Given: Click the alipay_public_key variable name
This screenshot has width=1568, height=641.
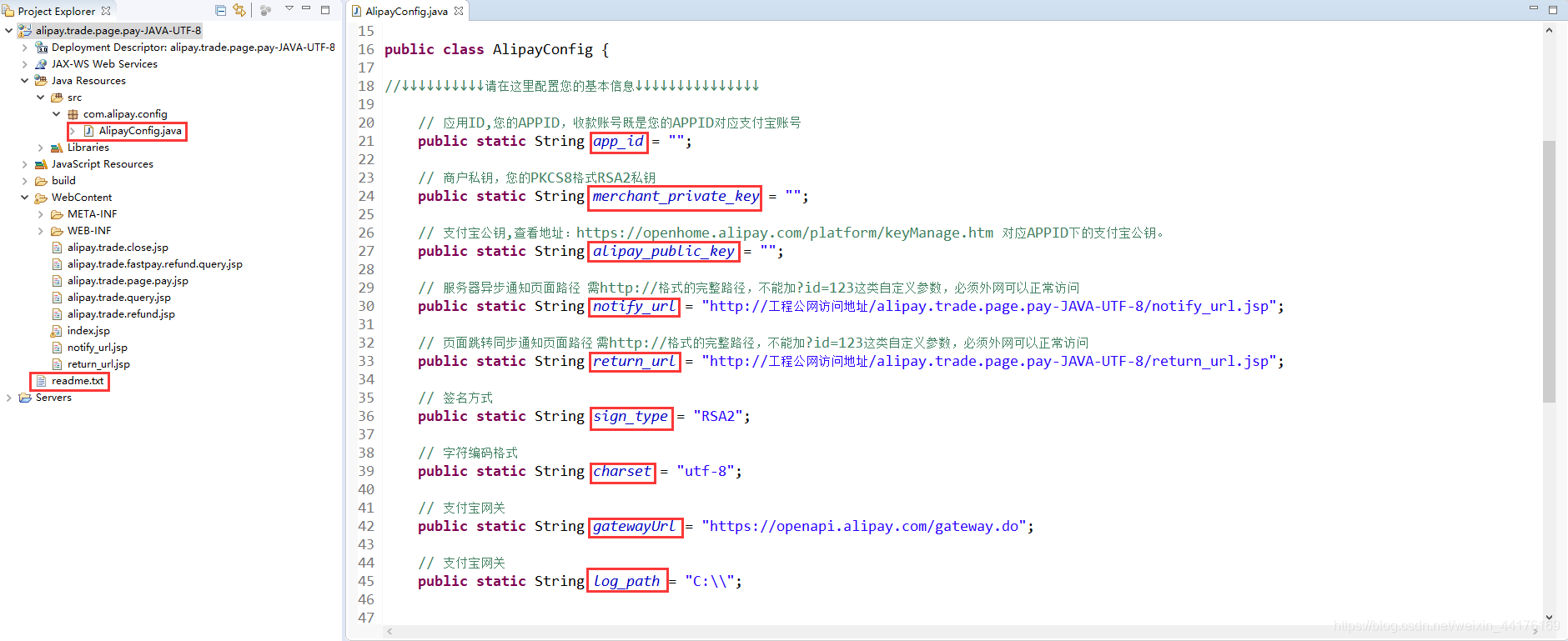Looking at the screenshot, I should [664, 251].
